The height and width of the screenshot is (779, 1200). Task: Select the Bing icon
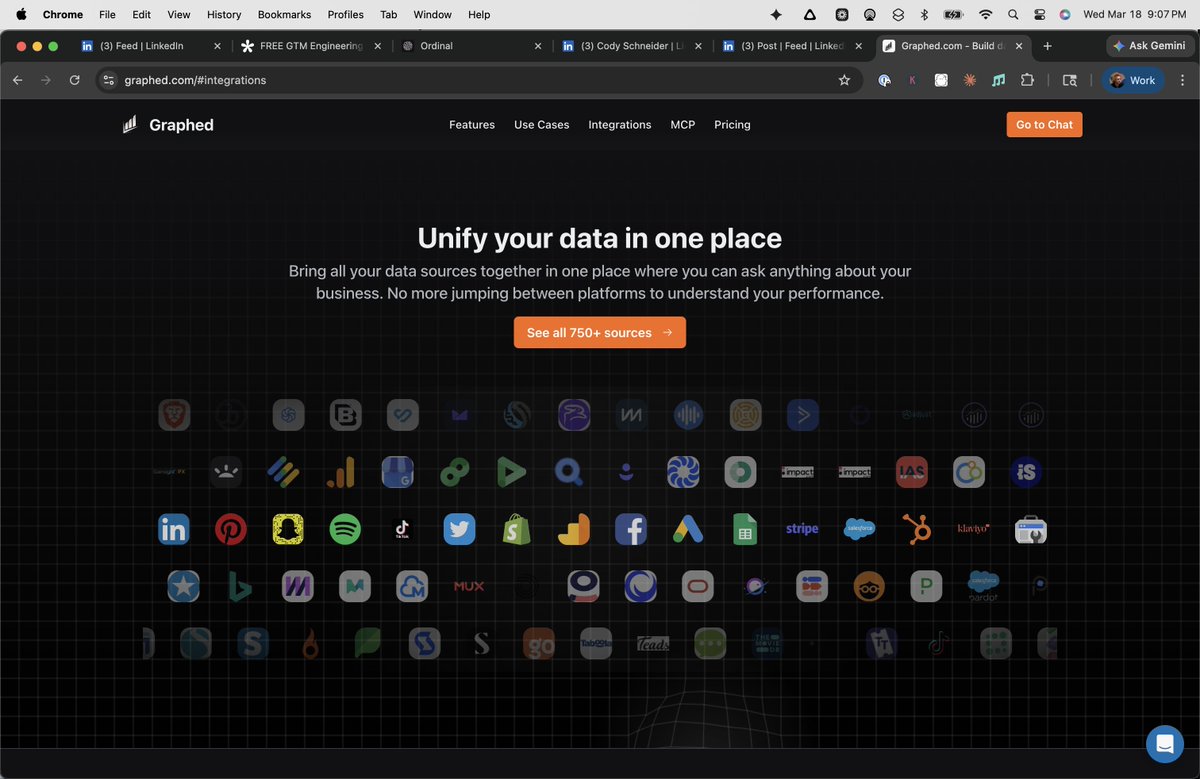pyautogui.click(x=240, y=586)
